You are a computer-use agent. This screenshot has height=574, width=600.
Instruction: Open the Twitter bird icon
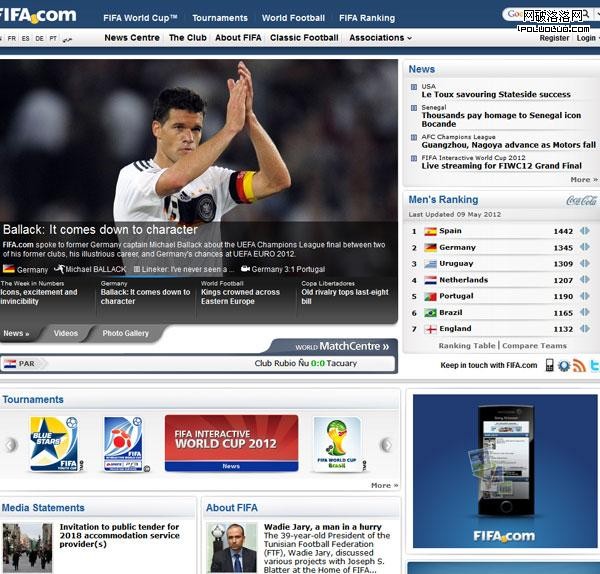click(x=595, y=365)
